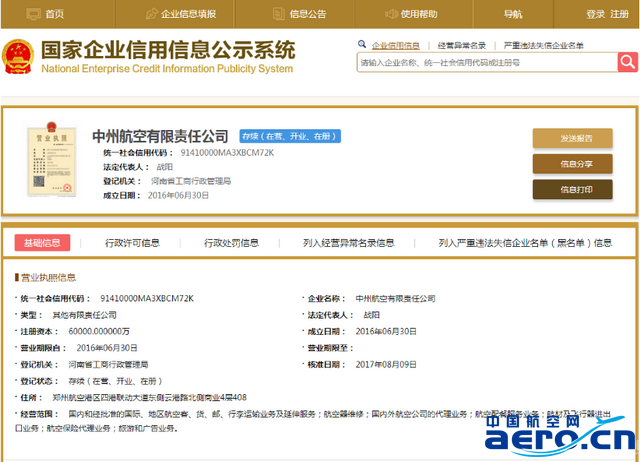Click the 营业执照信息 section heading

(x=48, y=278)
